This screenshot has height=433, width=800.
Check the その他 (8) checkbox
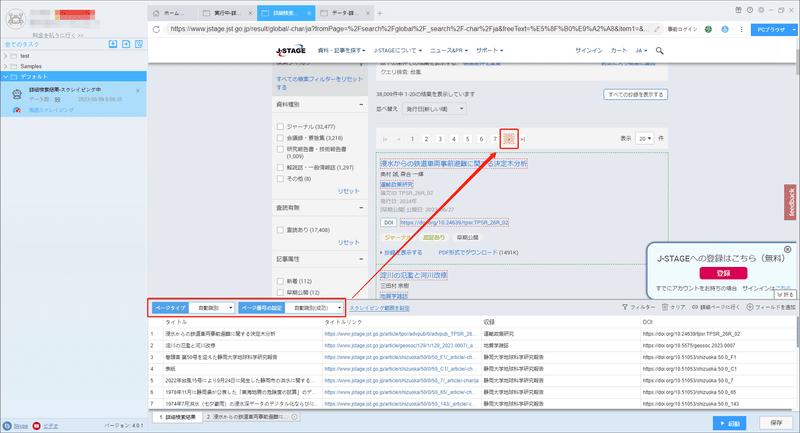(280, 179)
